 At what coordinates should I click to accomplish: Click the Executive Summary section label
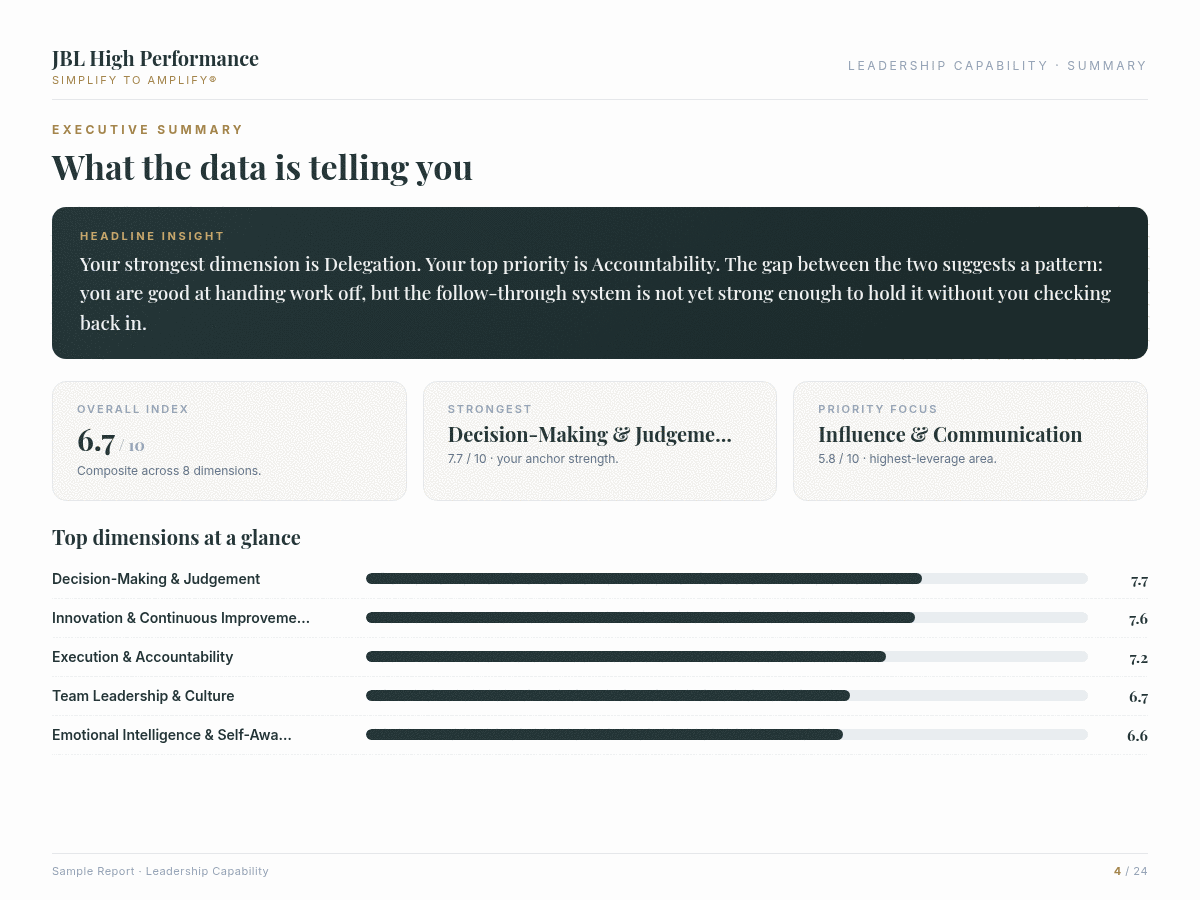tap(148, 130)
